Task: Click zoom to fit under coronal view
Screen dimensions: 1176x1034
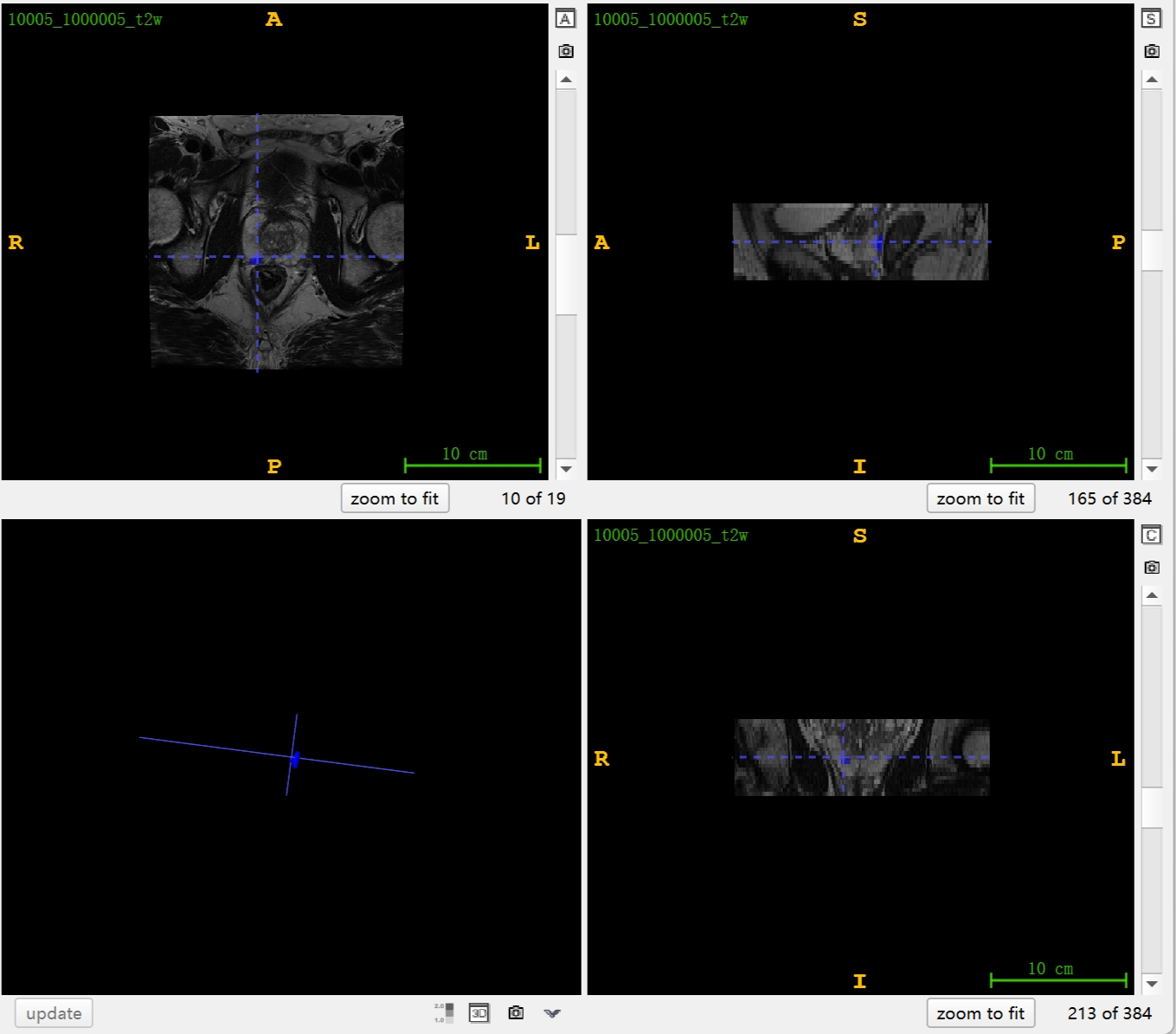Action: pyautogui.click(x=980, y=1013)
